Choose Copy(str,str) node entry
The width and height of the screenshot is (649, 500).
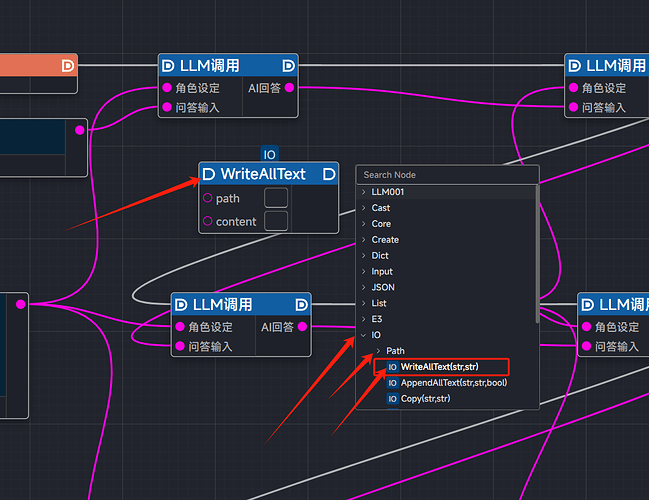425,399
